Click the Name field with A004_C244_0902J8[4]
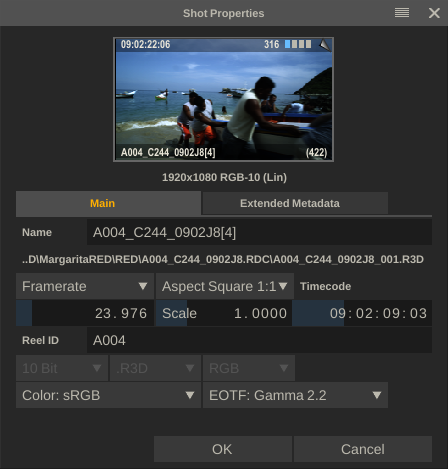 click(x=259, y=232)
